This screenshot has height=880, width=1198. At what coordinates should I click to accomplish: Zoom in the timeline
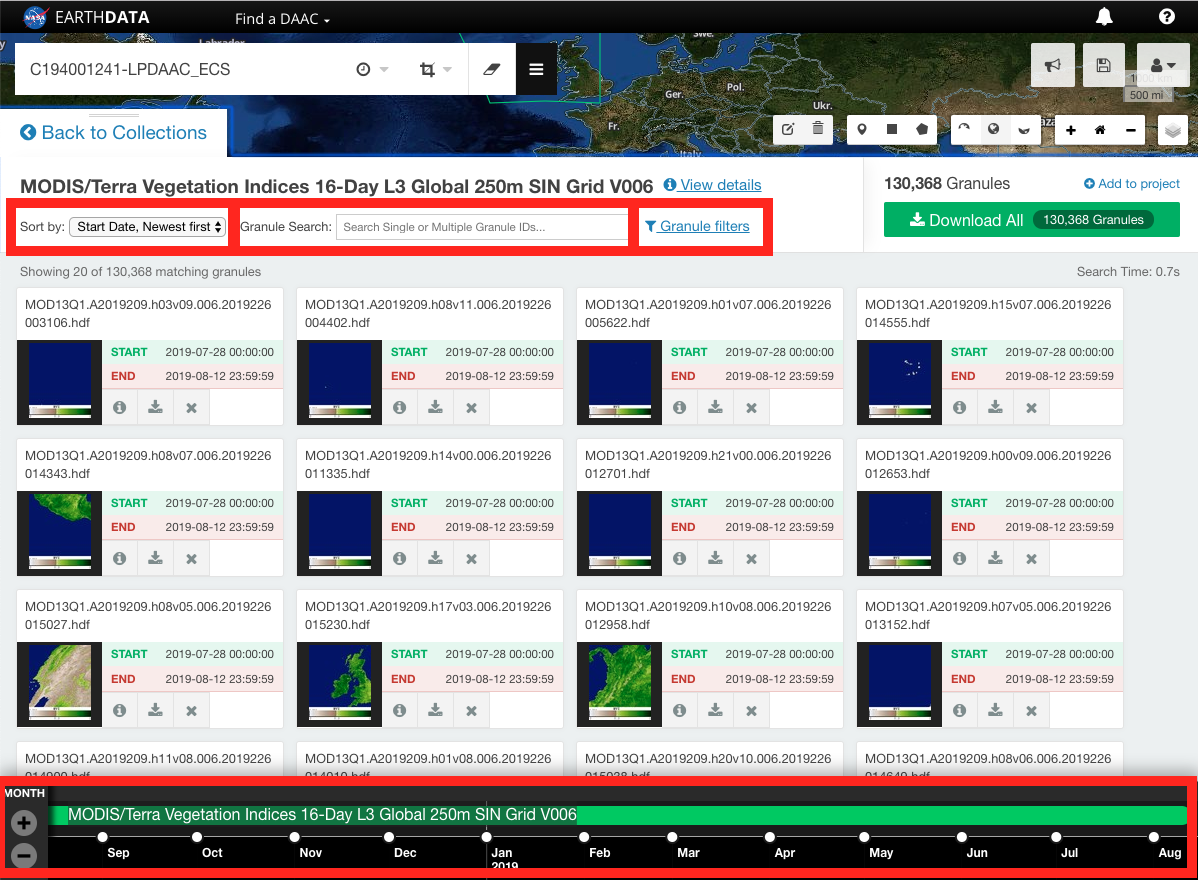click(24, 823)
